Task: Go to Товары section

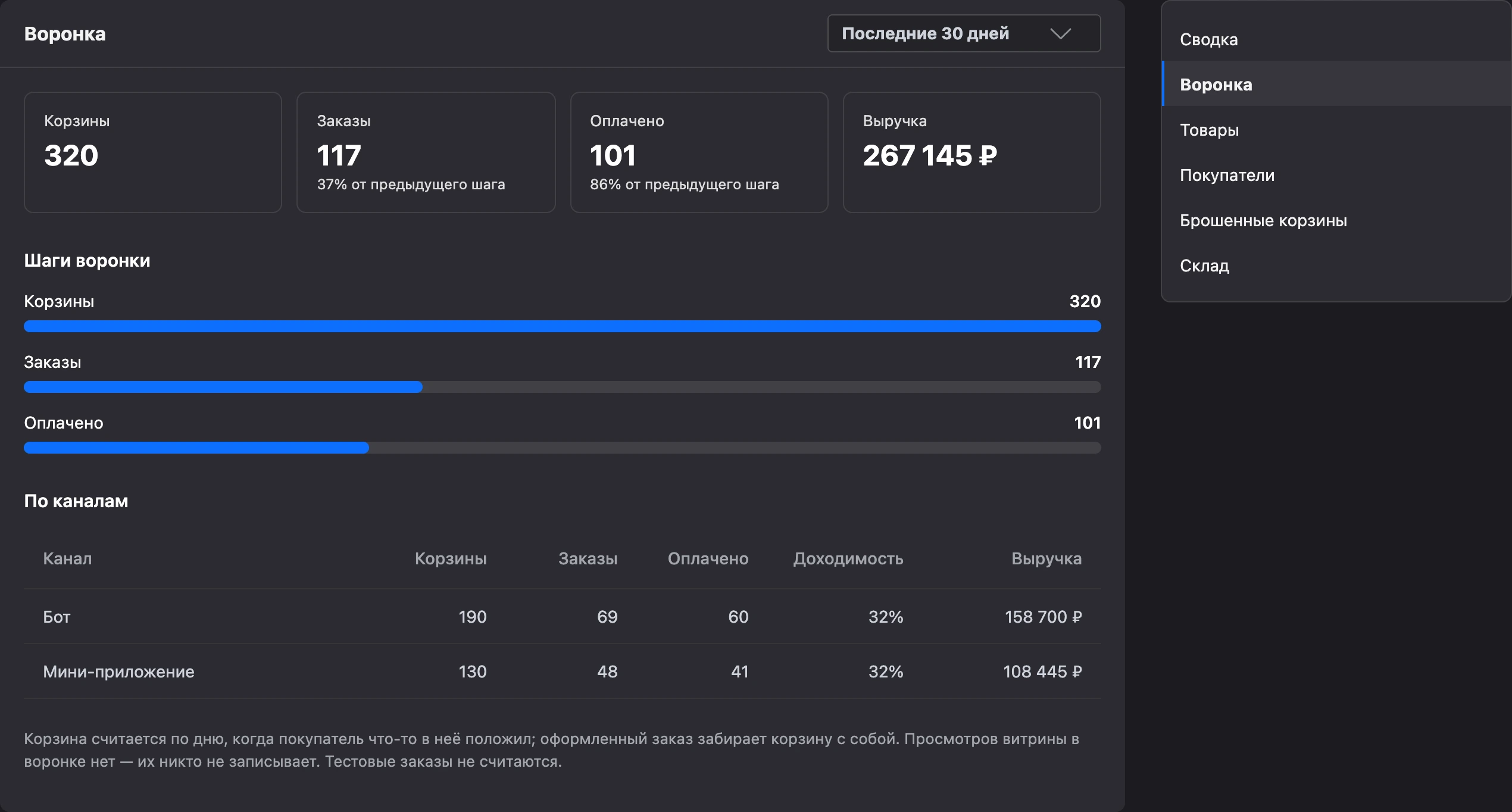Action: tap(1336, 130)
